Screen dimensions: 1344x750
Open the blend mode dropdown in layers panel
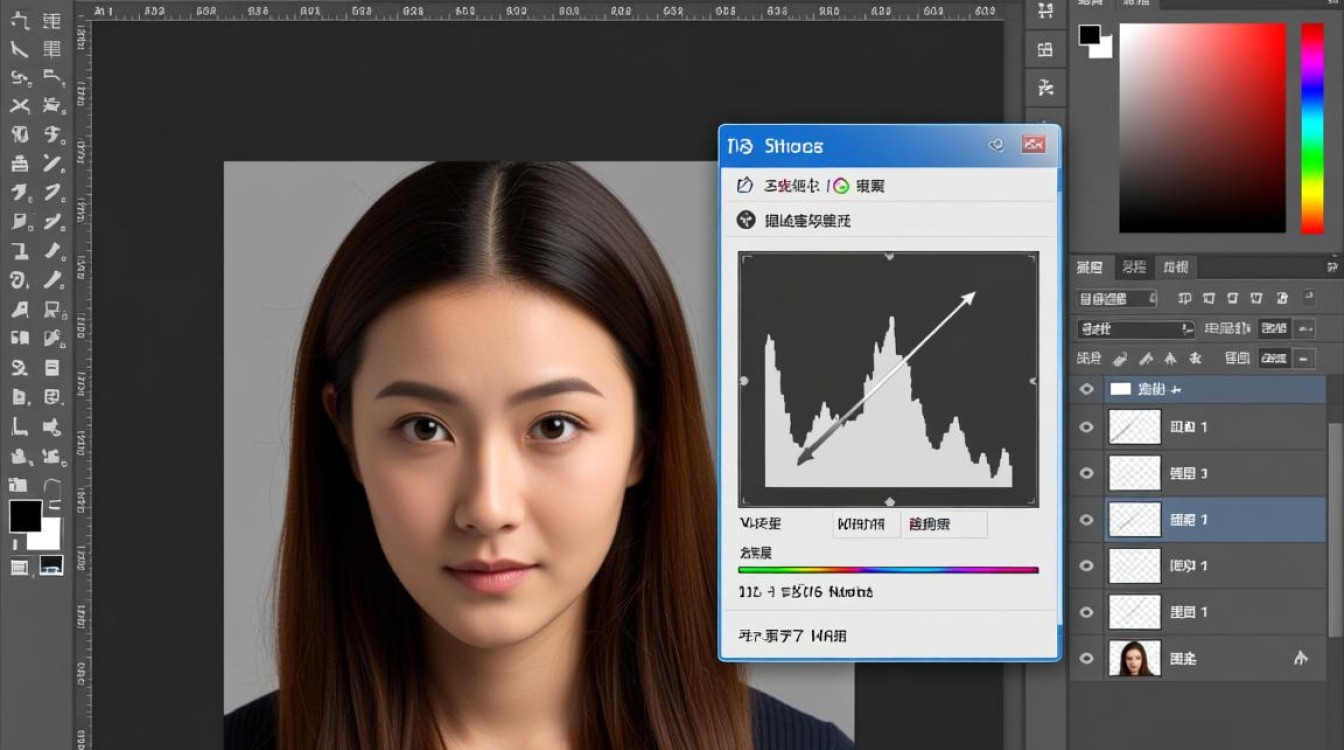1135,329
